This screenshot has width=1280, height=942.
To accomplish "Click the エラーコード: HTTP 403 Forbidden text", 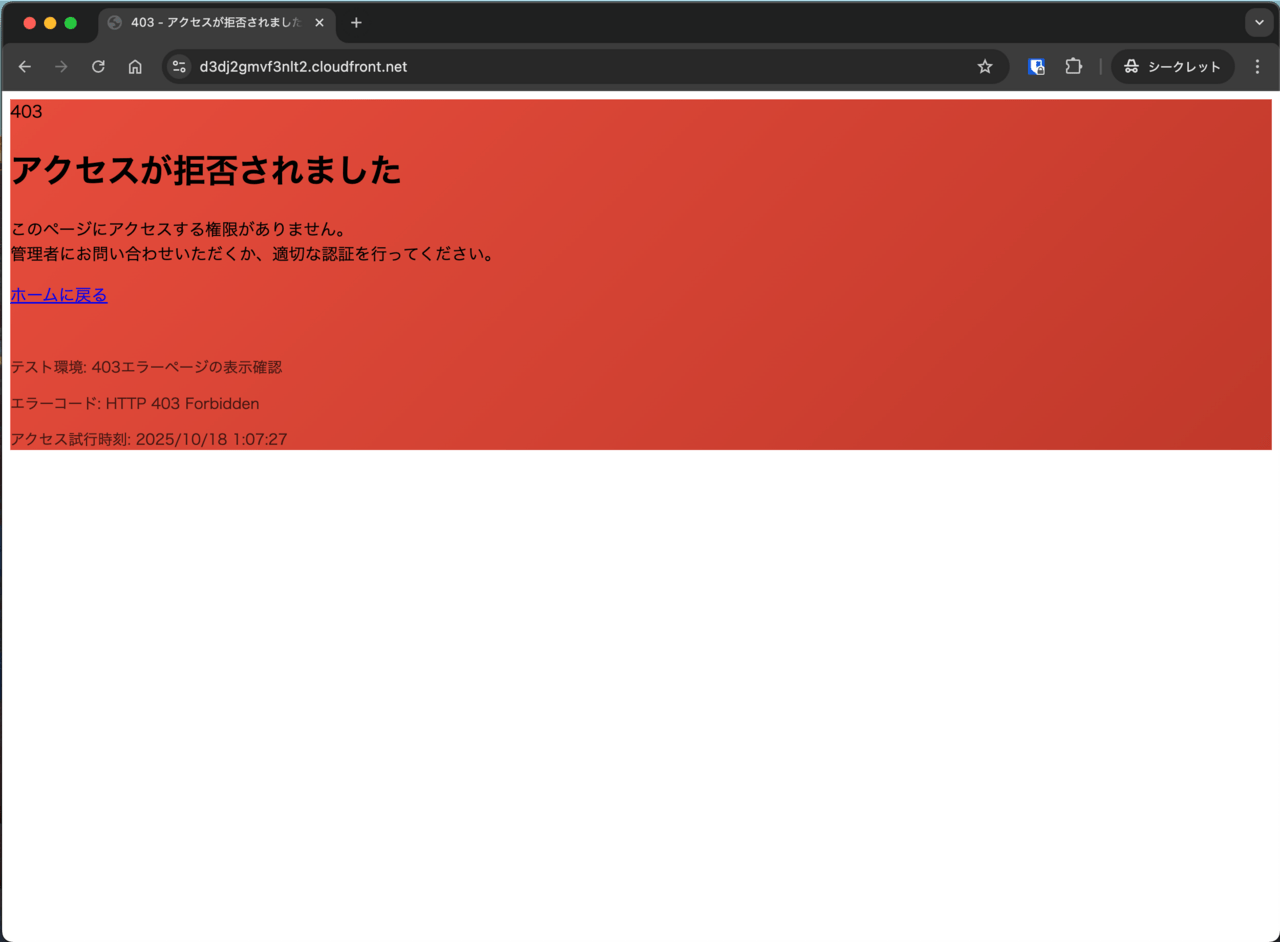I will (x=135, y=404).
